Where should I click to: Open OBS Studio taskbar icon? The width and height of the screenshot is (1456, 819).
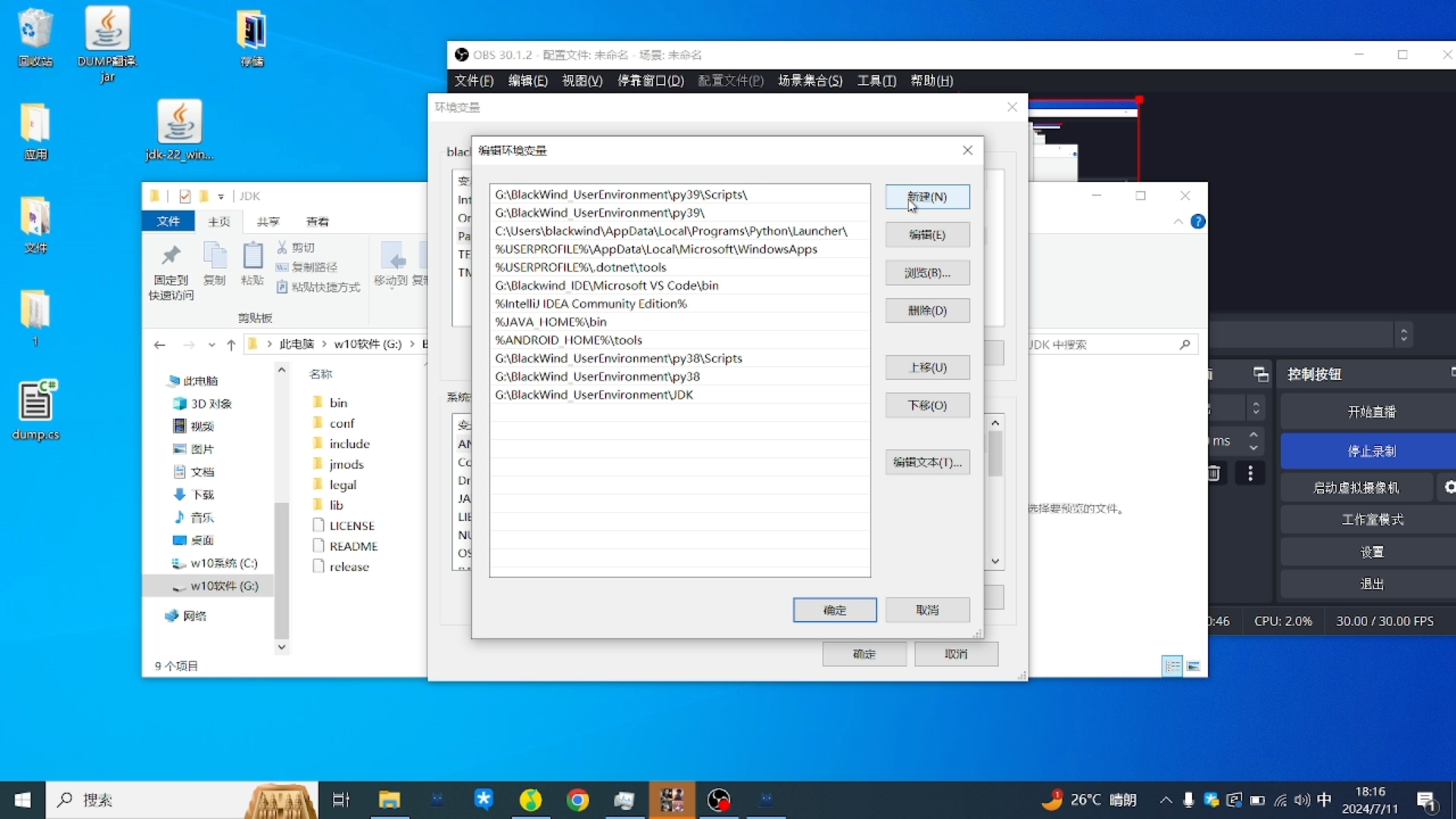click(718, 799)
